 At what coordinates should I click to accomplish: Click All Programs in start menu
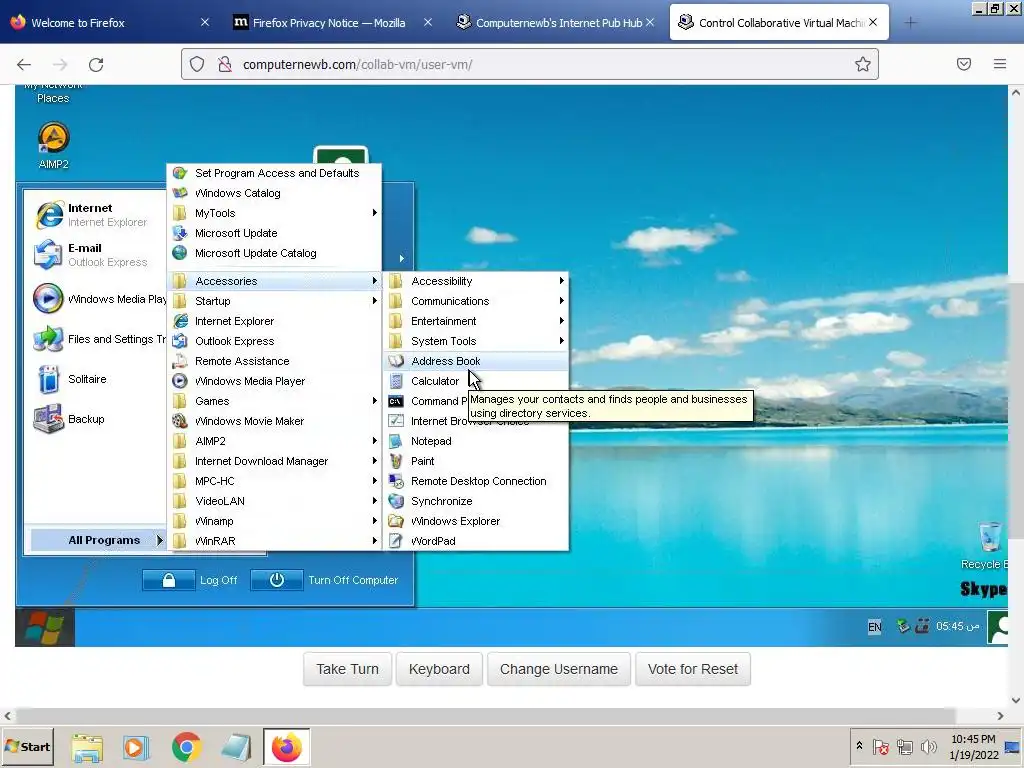(x=98, y=540)
